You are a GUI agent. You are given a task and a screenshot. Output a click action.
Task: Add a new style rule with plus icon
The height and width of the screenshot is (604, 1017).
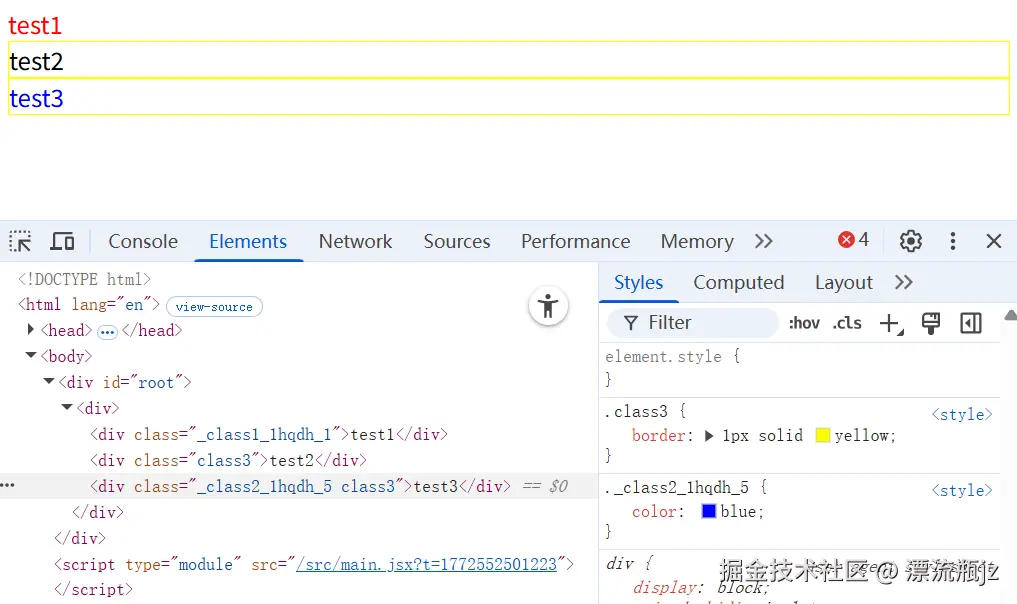pos(891,322)
